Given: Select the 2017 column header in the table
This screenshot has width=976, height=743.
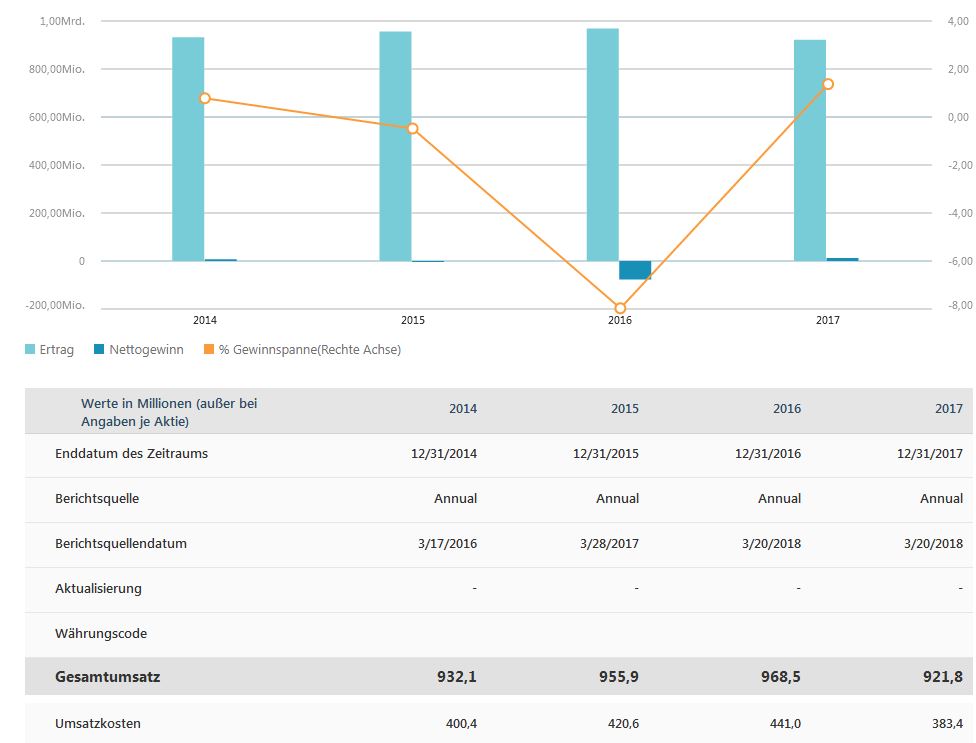Looking at the screenshot, I should pos(949,409).
